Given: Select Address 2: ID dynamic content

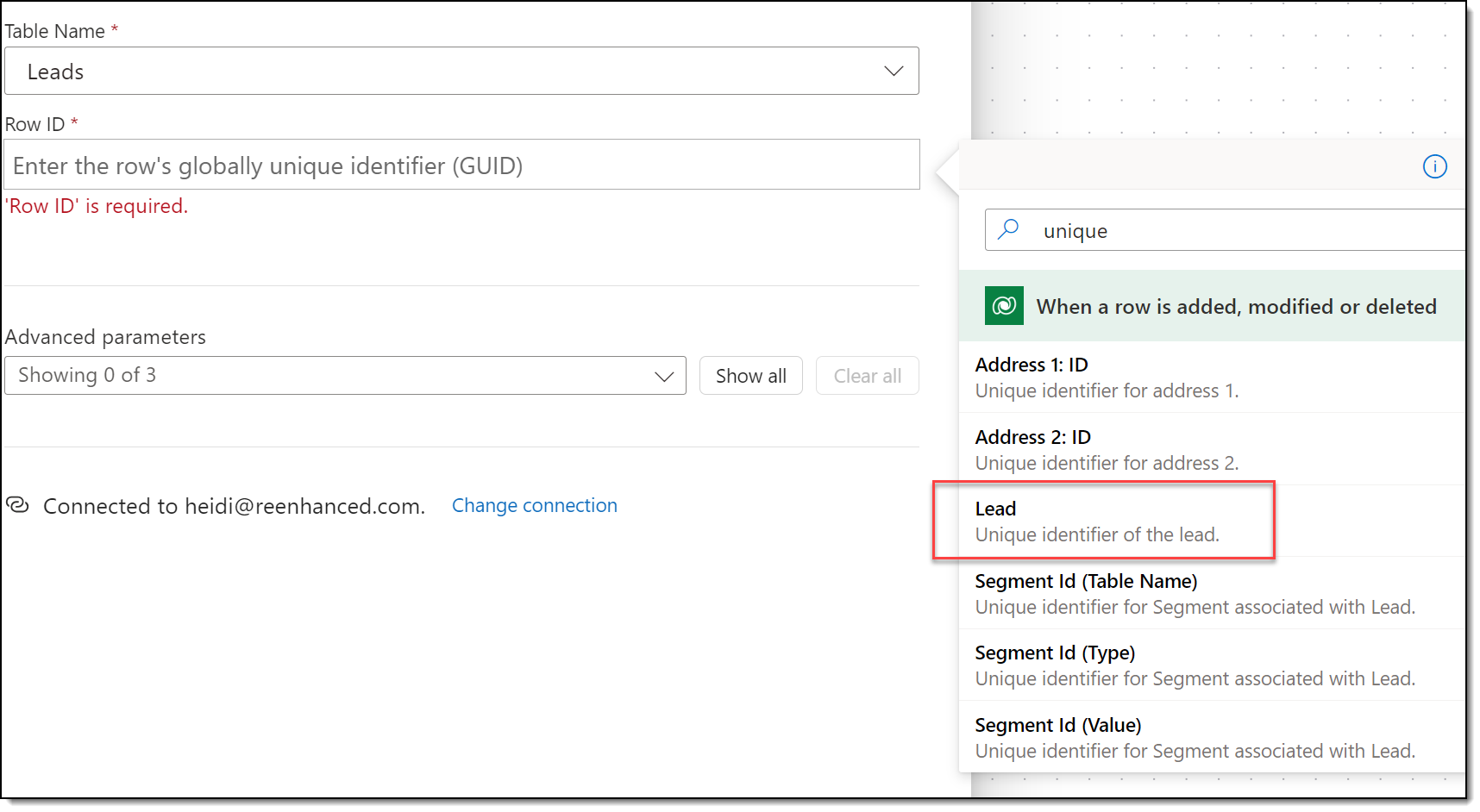Looking at the screenshot, I should [x=1212, y=449].
